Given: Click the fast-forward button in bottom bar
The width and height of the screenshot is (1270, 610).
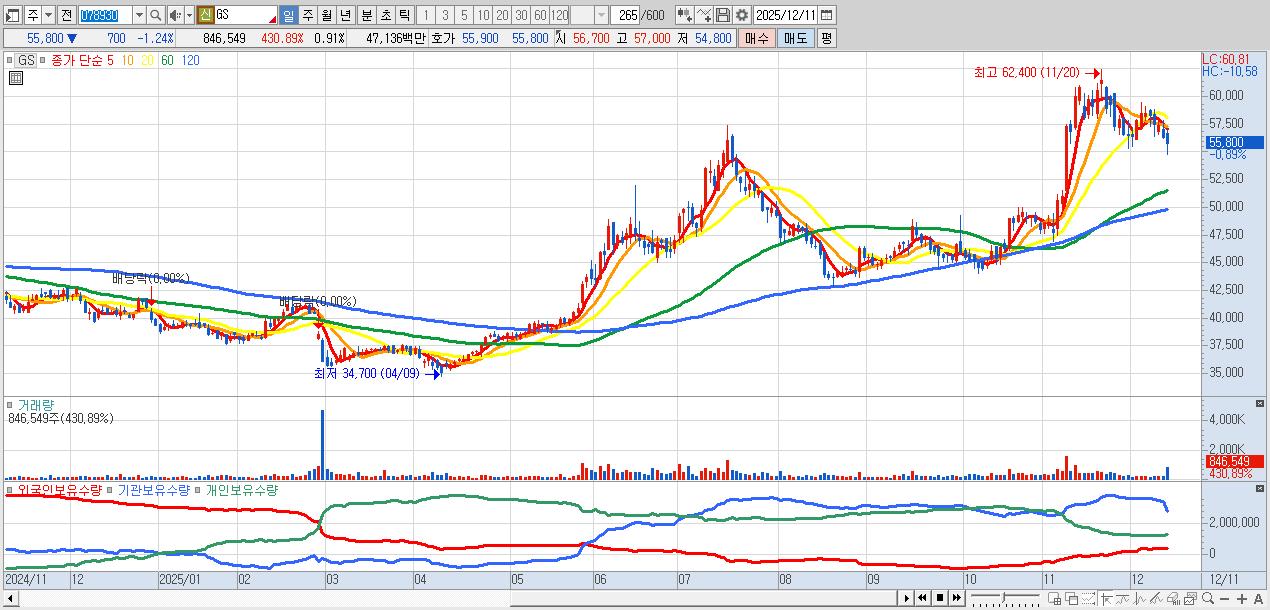Looking at the screenshot, I should pyautogui.click(x=957, y=598).
